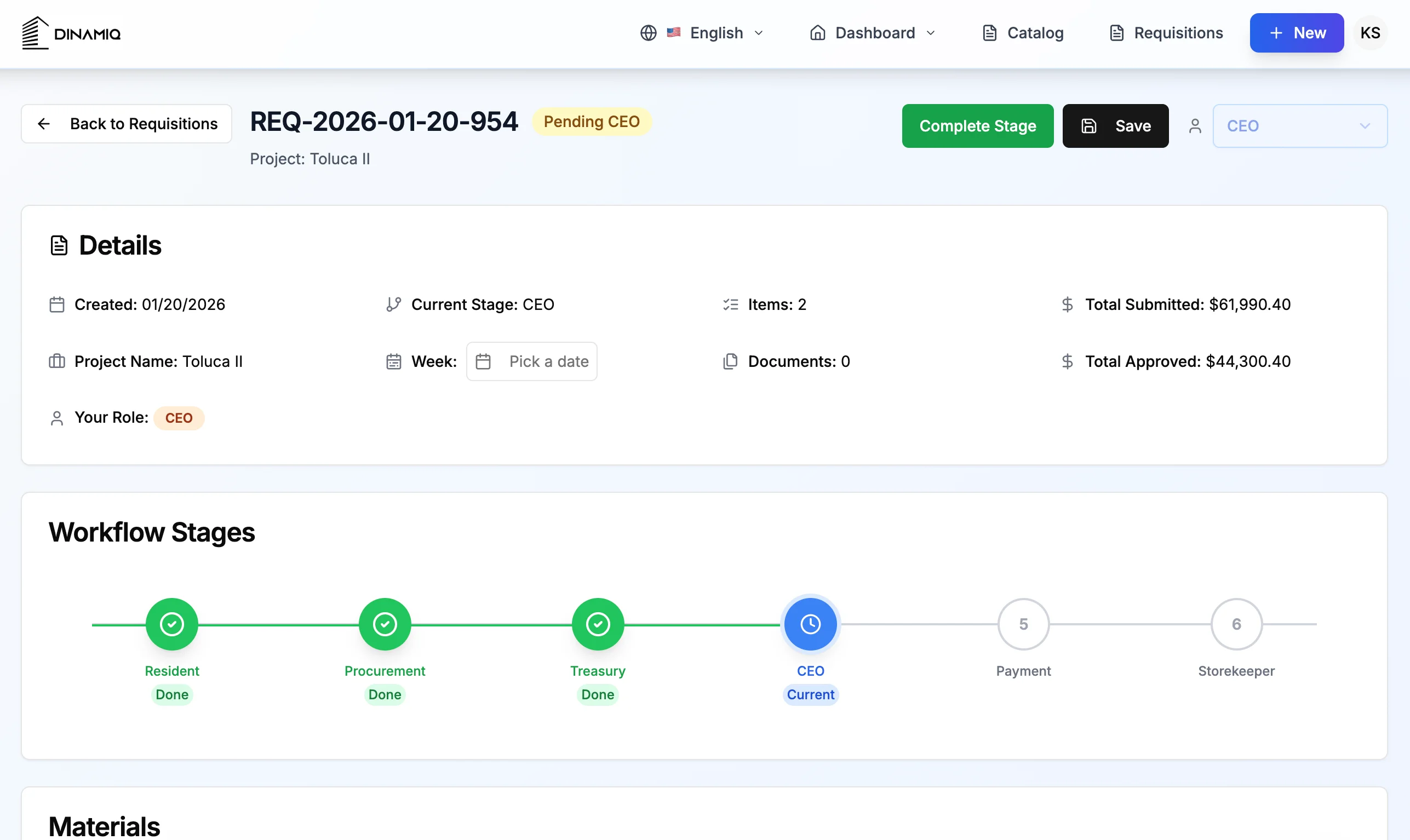Select the Payment stage marker numbered 5
The height and width of the screenshot is (840, 1410).
pos(1023,624)
